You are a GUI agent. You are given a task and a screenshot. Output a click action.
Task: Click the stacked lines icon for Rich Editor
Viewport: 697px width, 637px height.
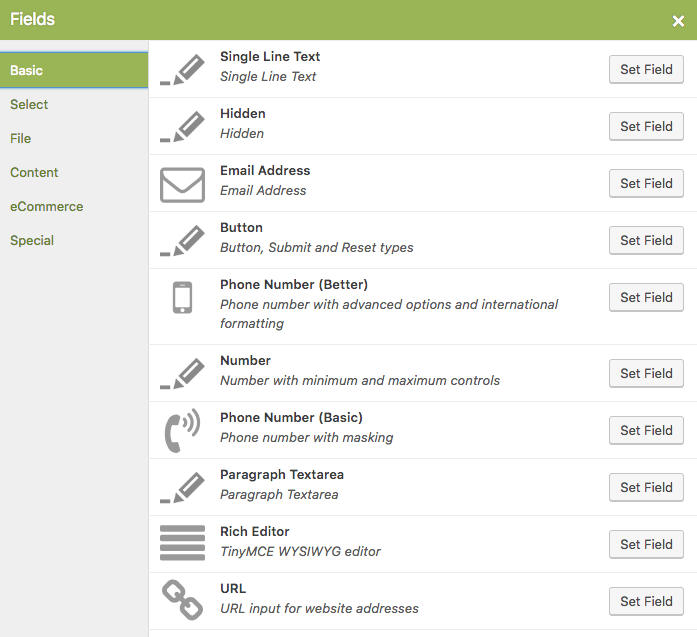(x=182, y=543)
